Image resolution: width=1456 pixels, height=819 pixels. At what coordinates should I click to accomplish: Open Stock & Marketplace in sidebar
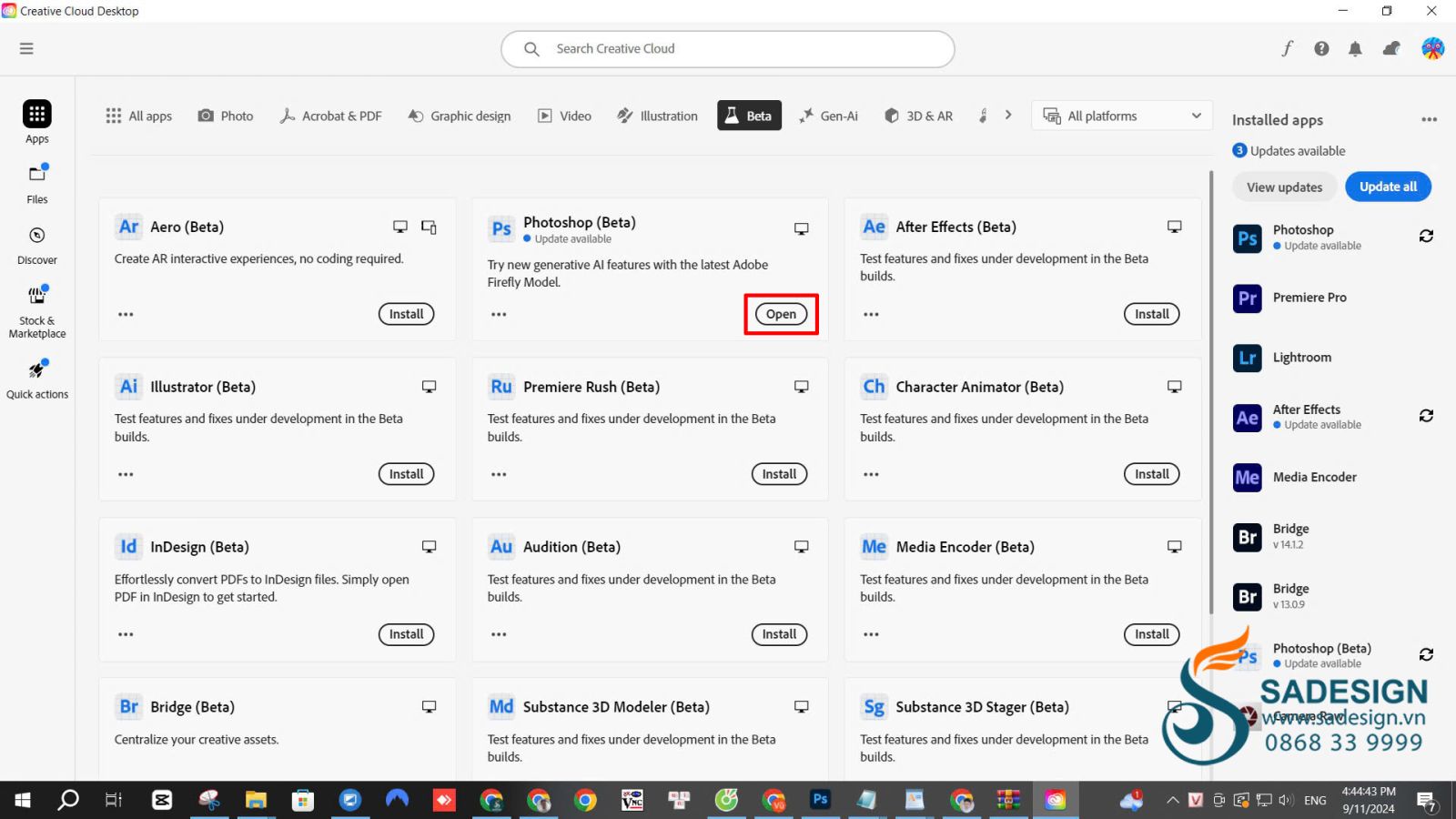pyautogui.click(x=37, y=312)
